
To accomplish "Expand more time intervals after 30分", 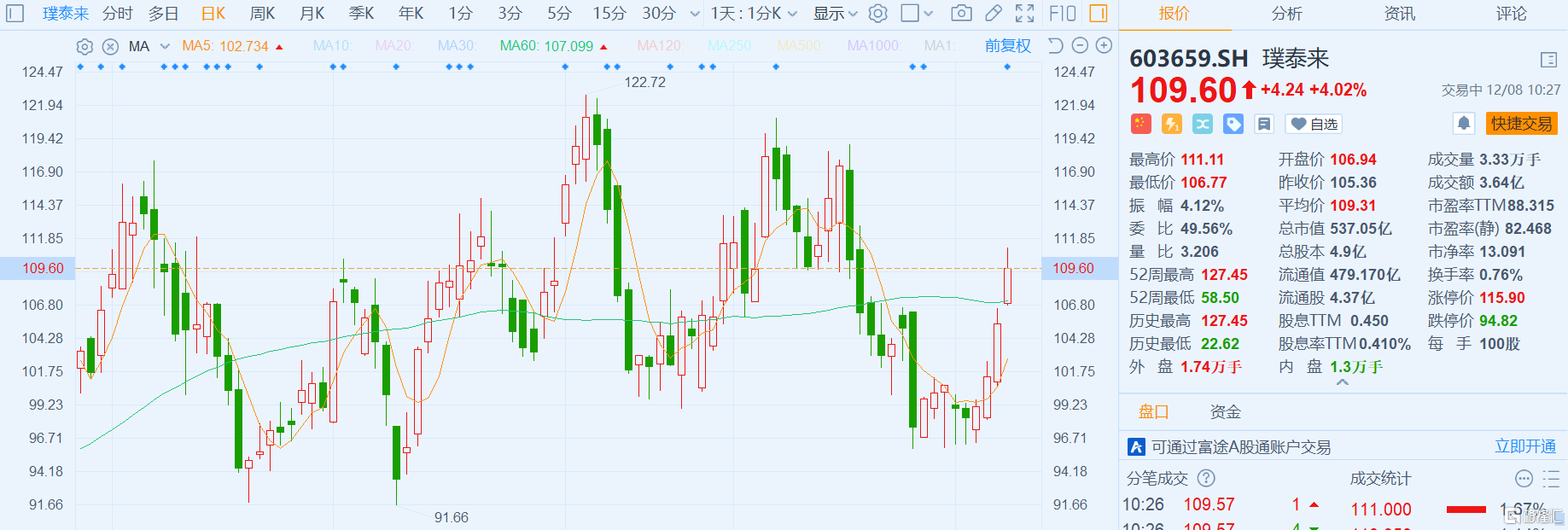I will click(x=695, y=14).
